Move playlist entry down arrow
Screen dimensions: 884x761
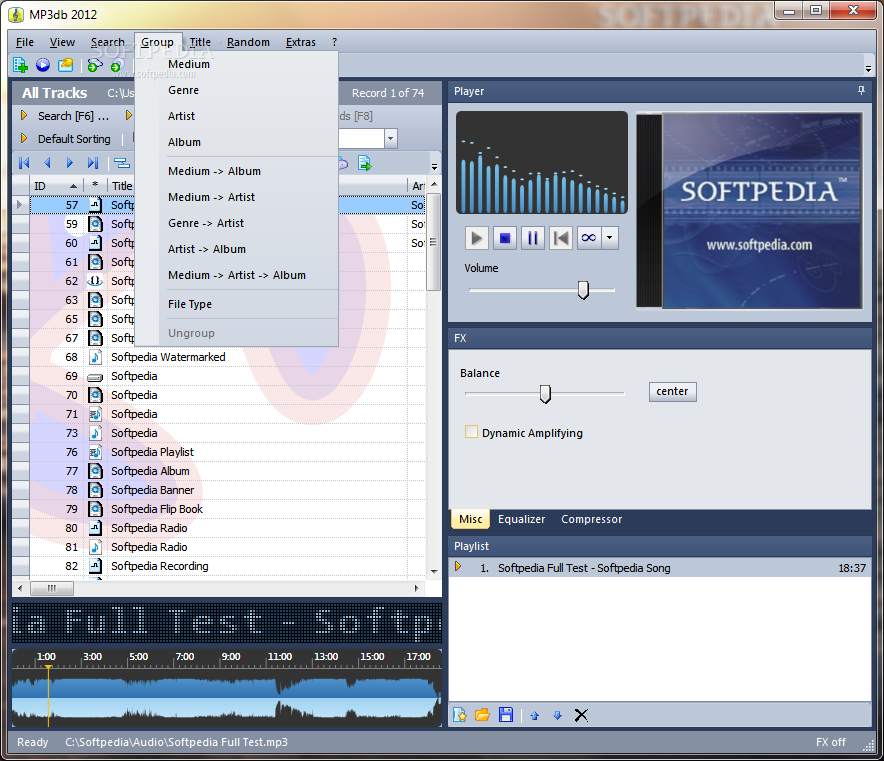(558, 715)
